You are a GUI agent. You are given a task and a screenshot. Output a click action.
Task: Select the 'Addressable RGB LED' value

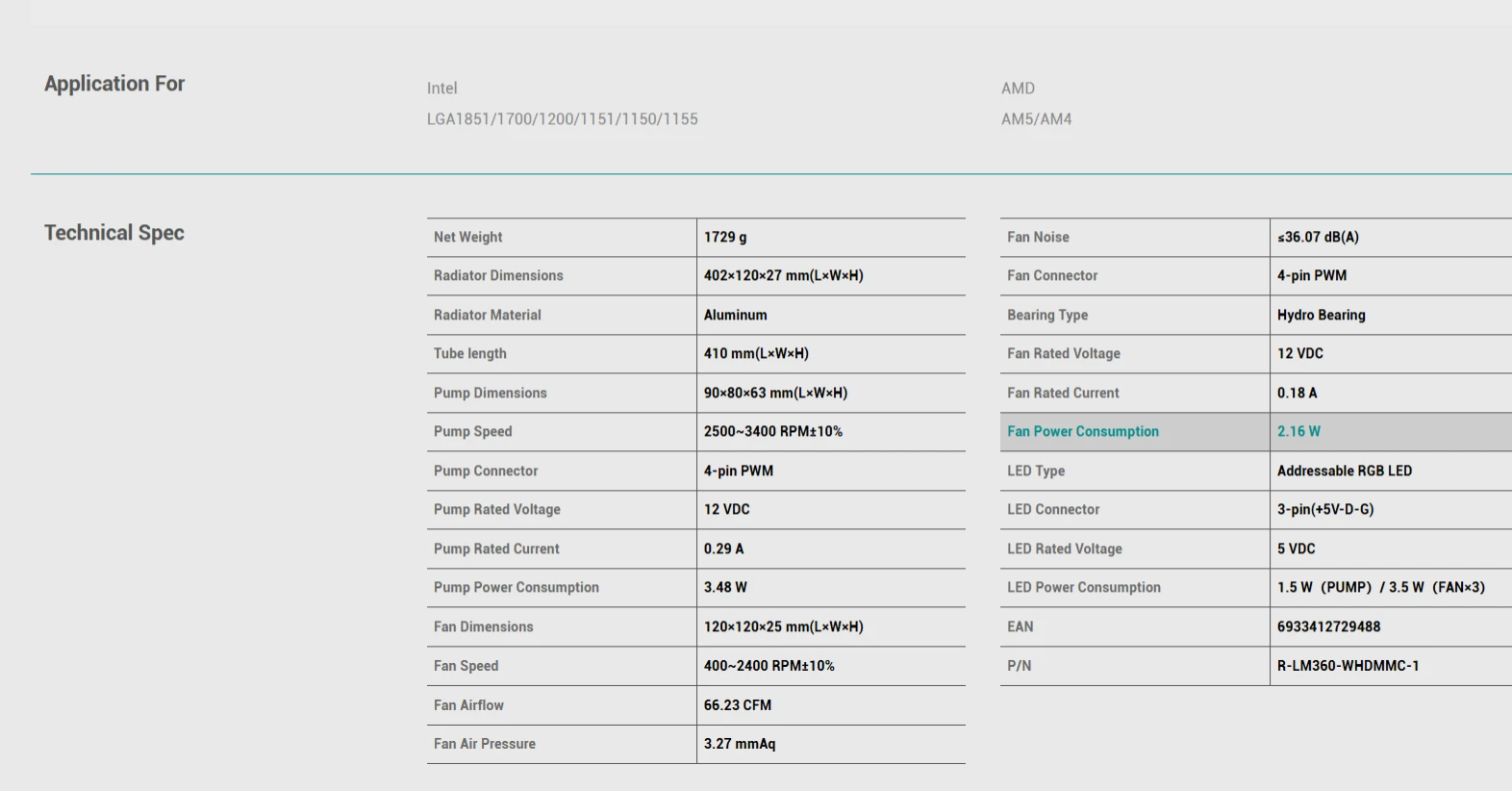pos(1345,471)
